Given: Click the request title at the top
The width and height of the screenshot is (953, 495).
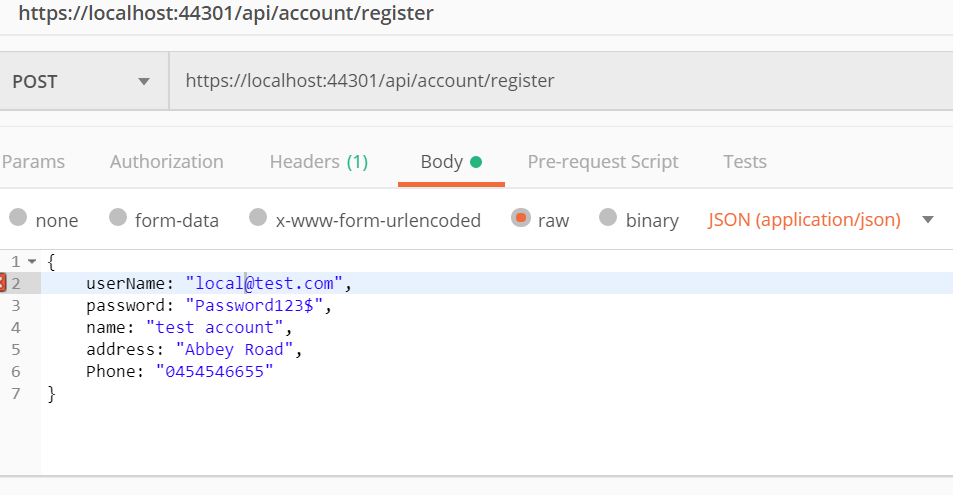Looking at the screenshot, I should coord(226,15).
